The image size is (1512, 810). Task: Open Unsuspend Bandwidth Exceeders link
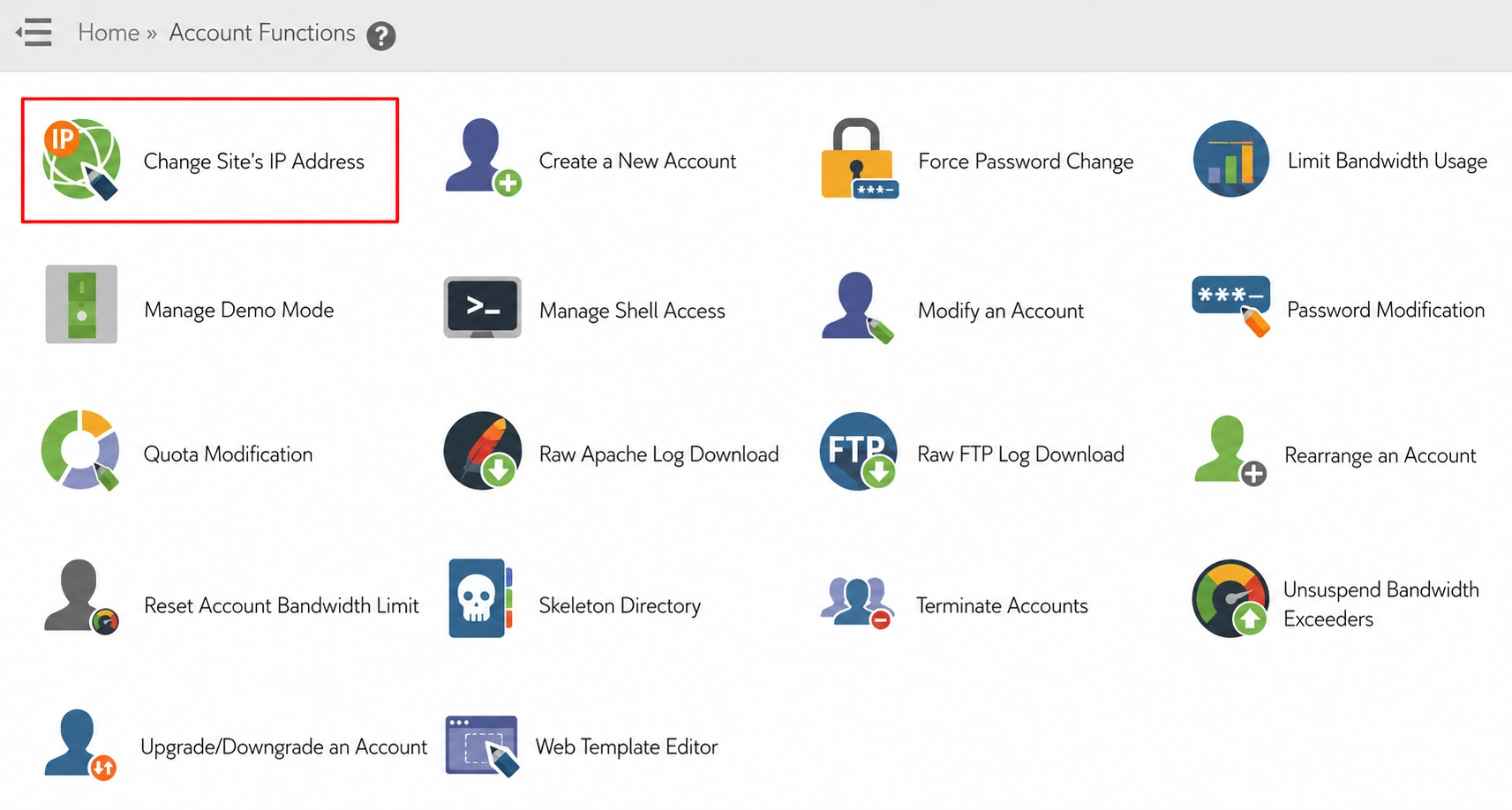pos(1381,604)
